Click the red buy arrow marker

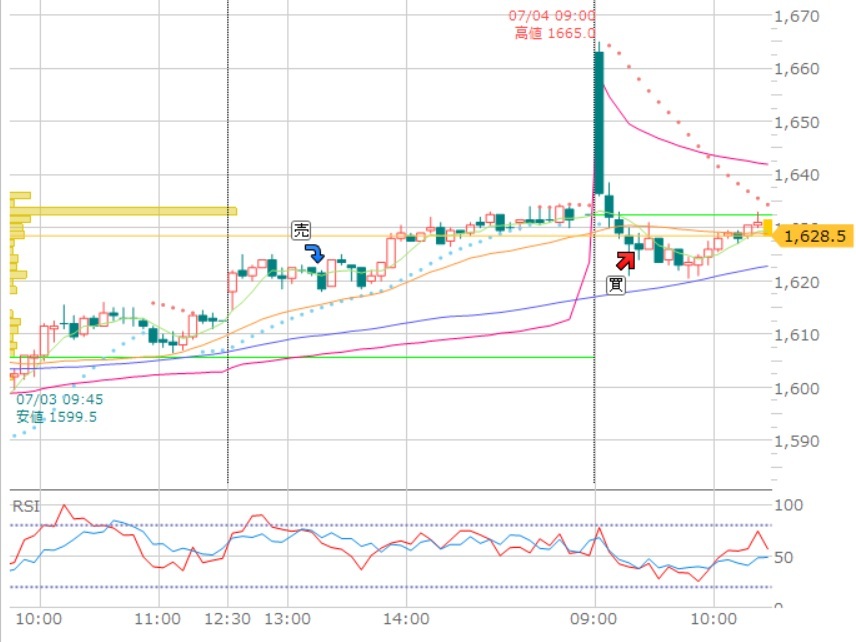626,261
